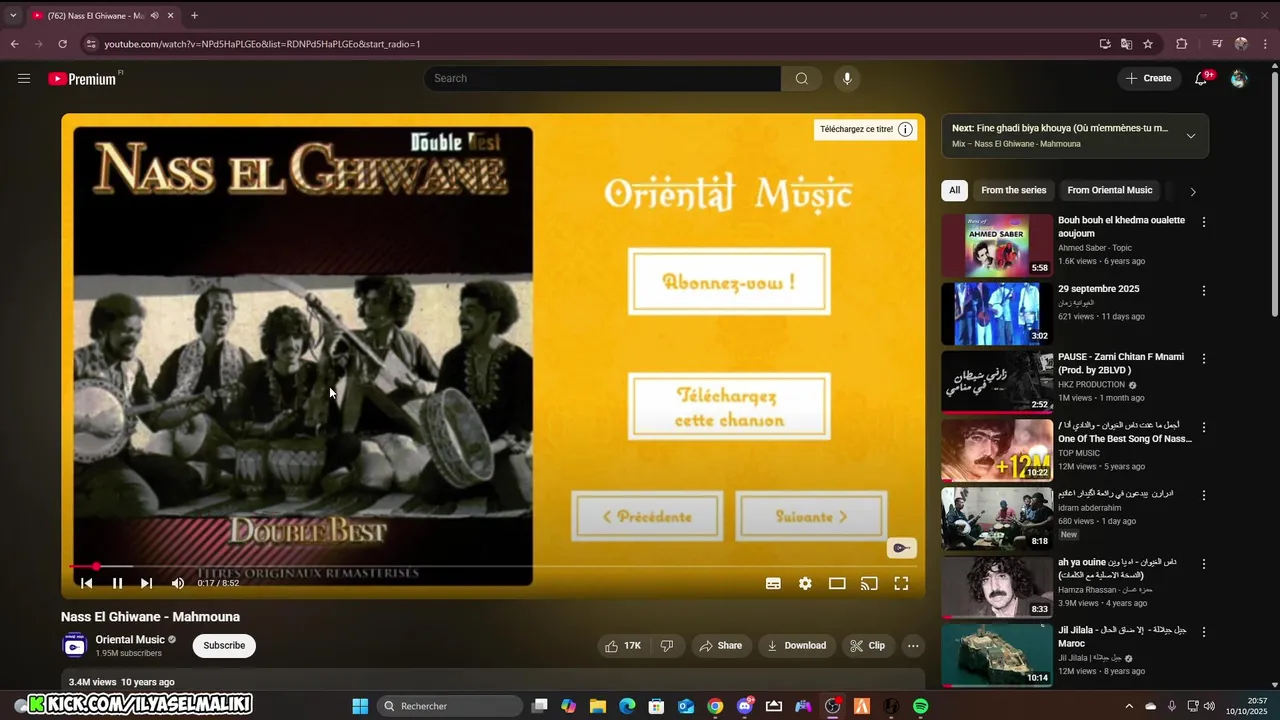Pause the video
Viewport: 1280px width, 720px height.
pyautogui.click(x=117, y=583)
